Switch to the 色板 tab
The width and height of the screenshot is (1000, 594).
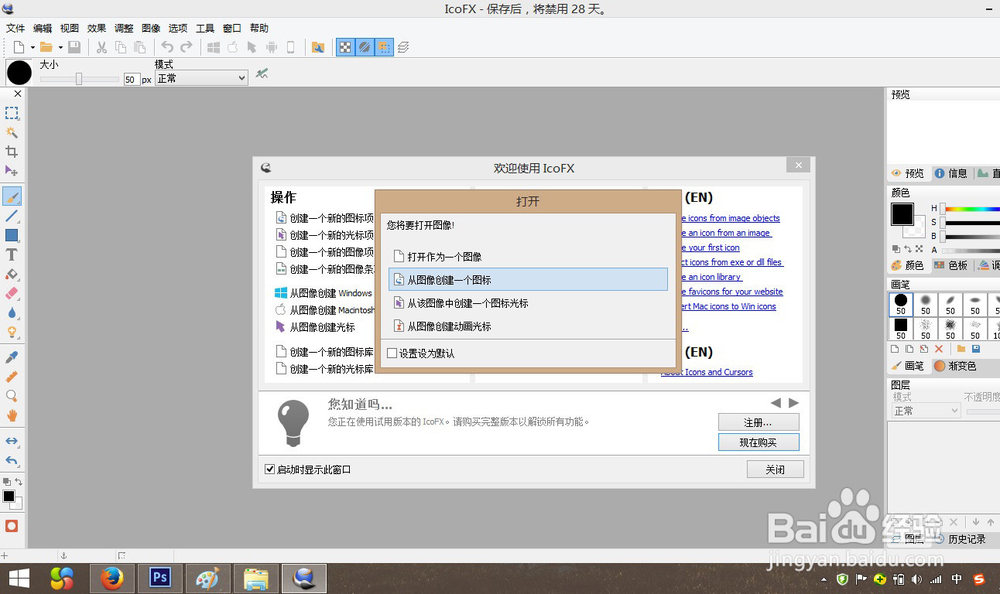tap(951, 265)
